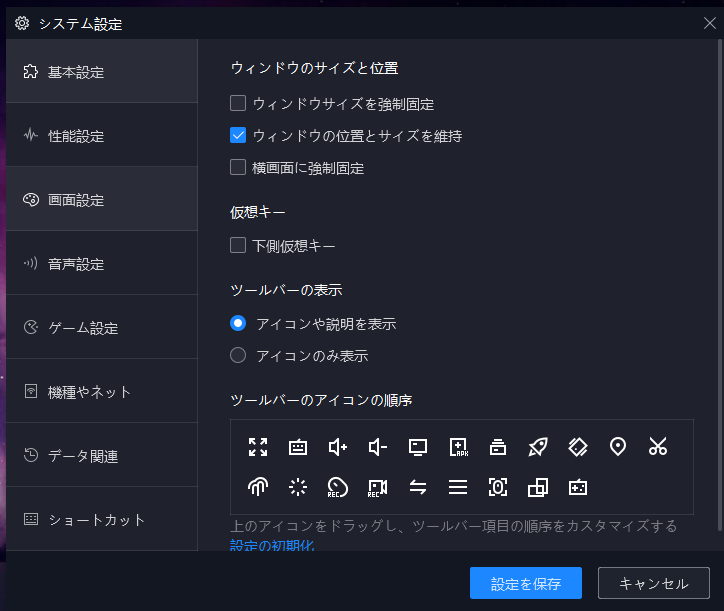
Task: Choose アイコンのみ表示 radio option
Action: [238, 355]
